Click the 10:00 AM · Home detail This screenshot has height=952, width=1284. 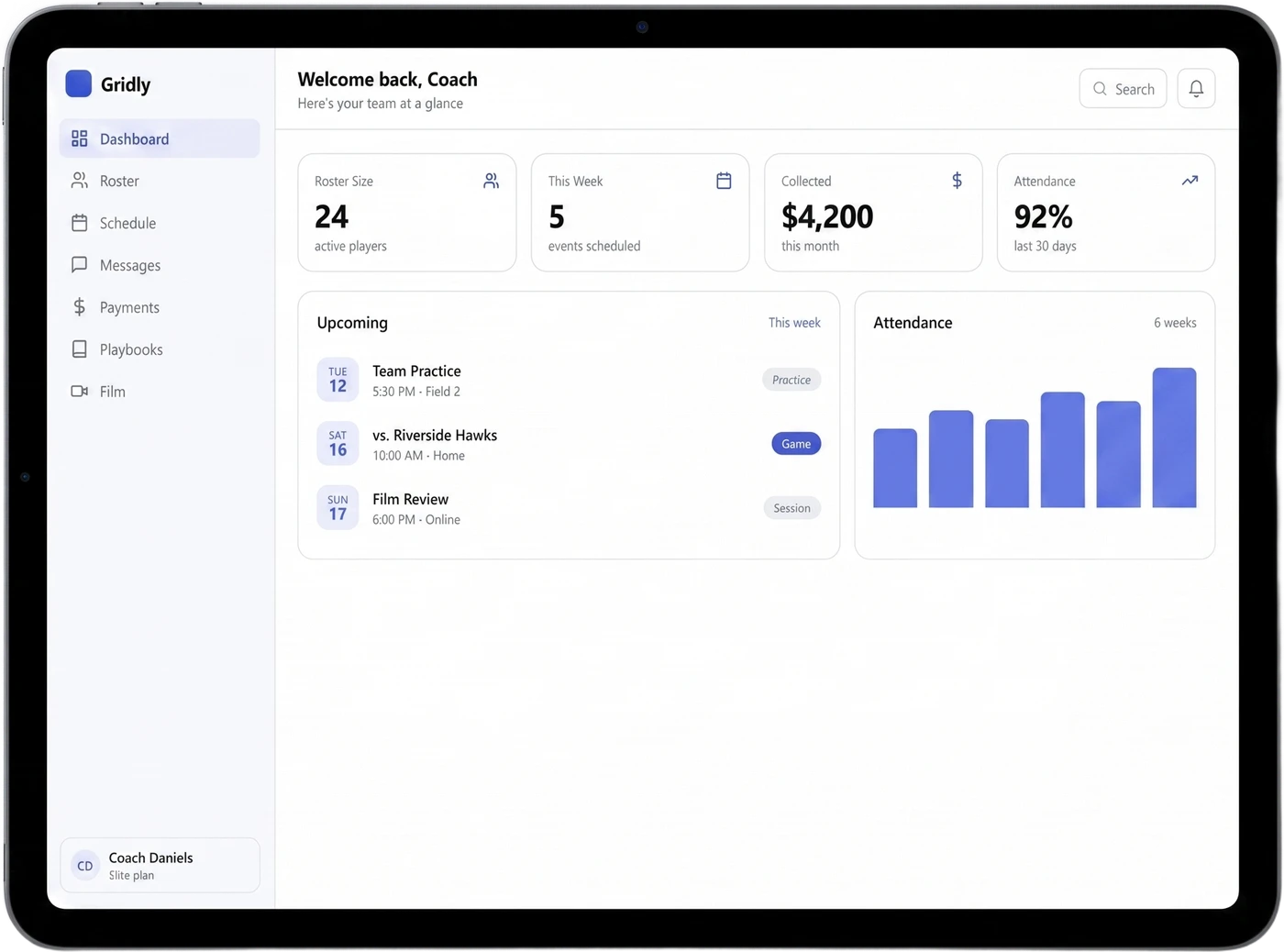418,456
